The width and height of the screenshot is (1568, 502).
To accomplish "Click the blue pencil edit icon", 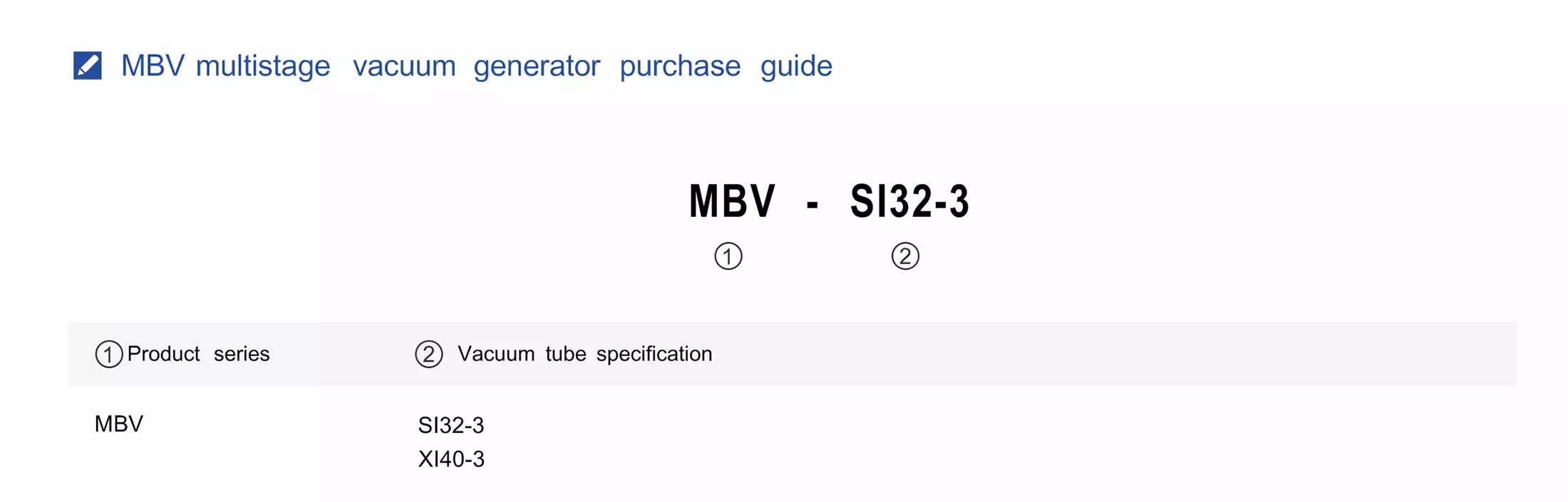I will [x=88, y=66].
